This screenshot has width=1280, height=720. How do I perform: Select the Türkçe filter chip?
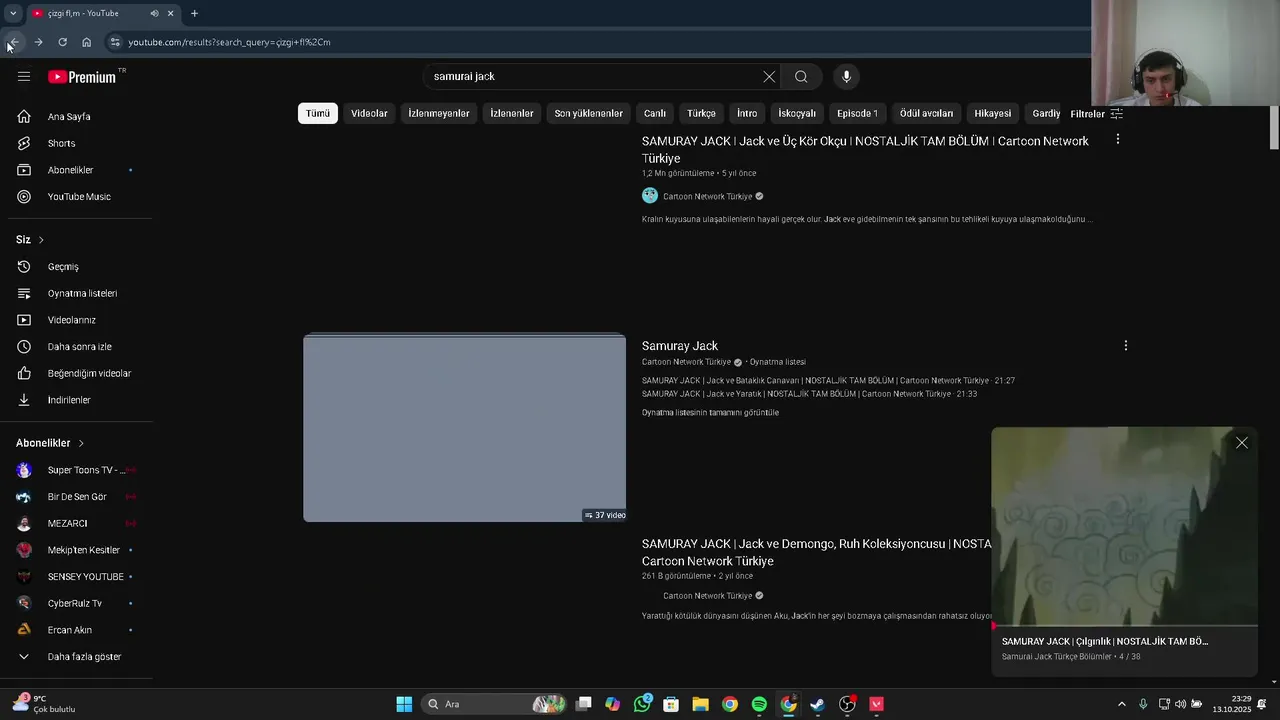coord(701,113)
